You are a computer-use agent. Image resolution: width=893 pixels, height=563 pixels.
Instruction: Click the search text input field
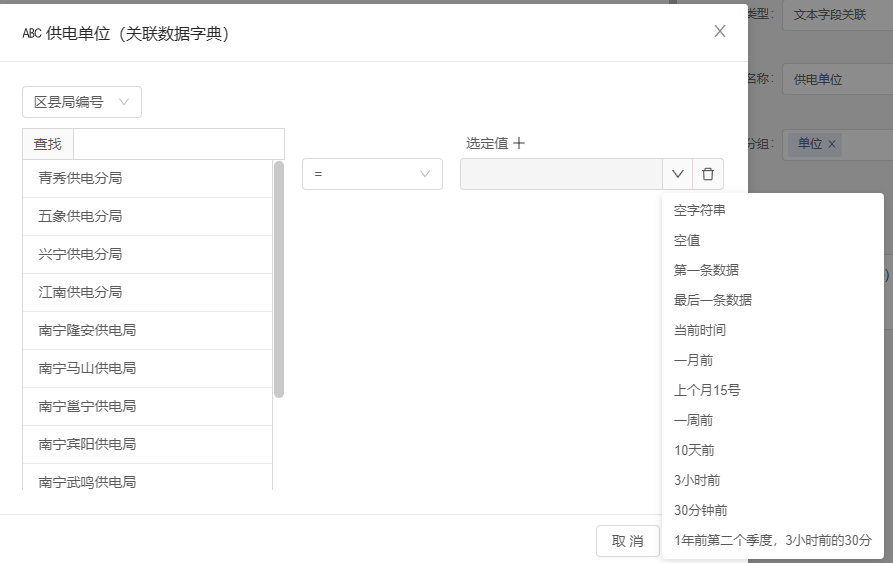(178, 144)
